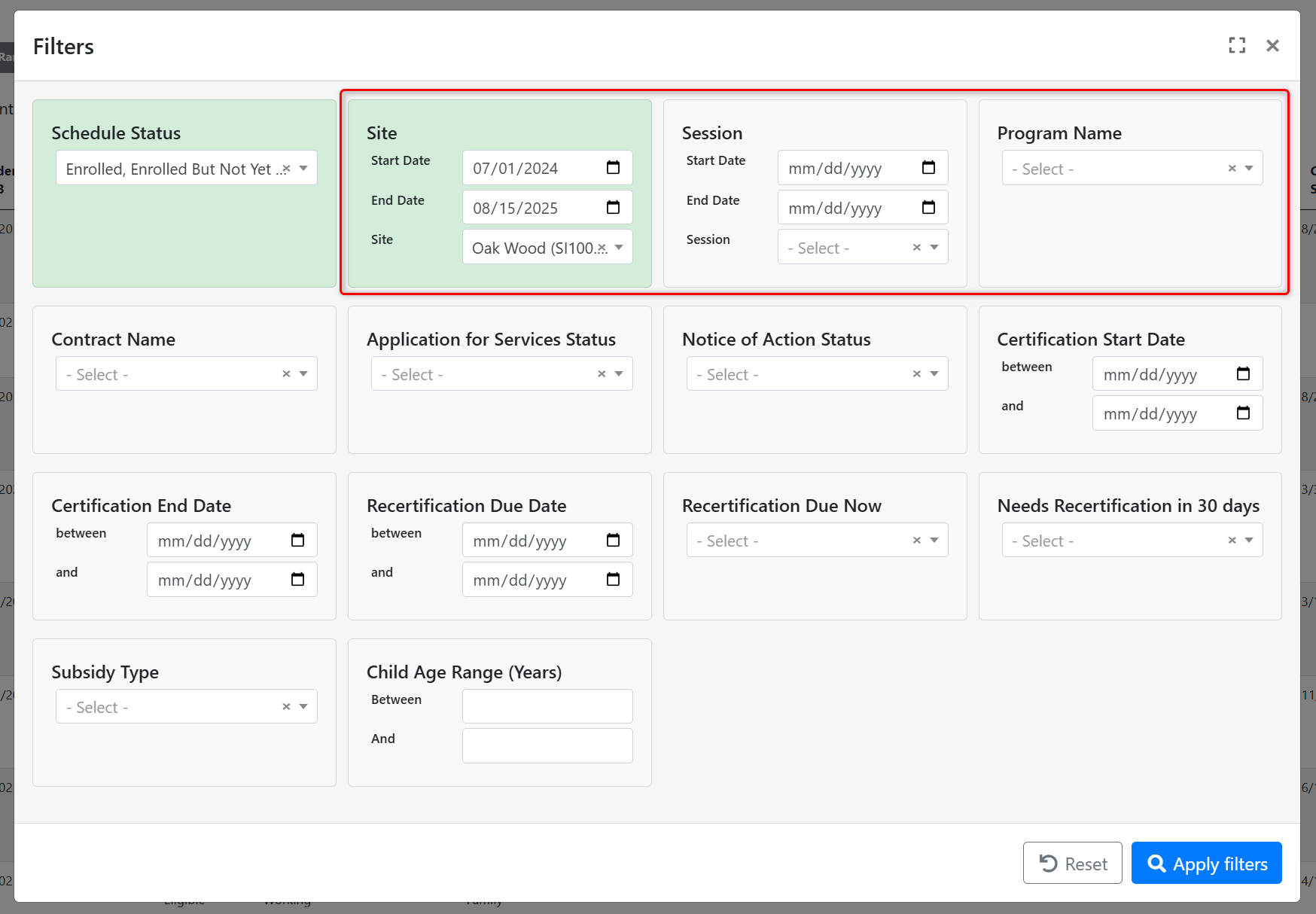Close the Filters dialog
The width and height of the screenshot is (1316, 914).
[x=1272, y=46]
